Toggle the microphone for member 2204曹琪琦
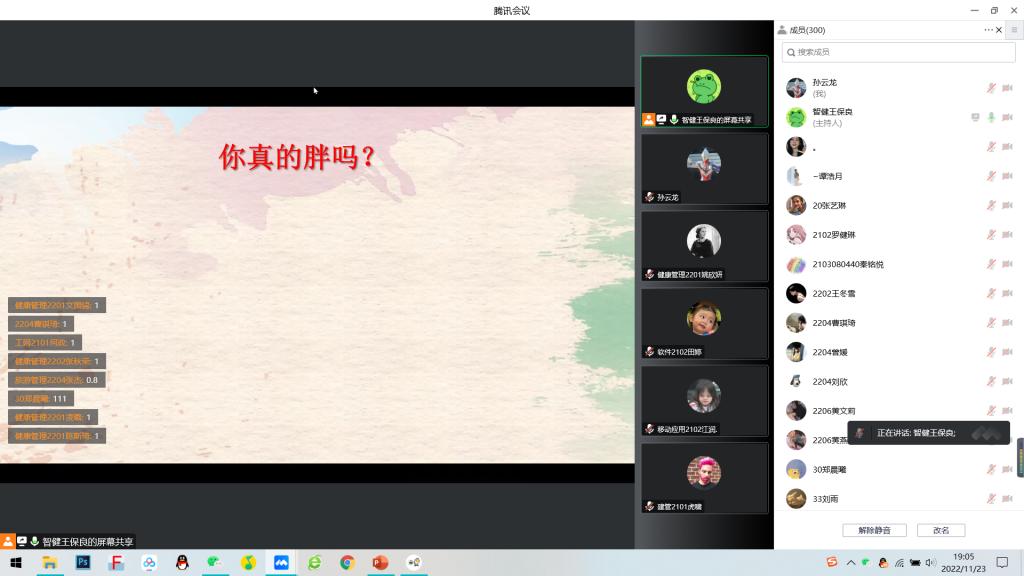Viewport: 1024px width, 576px height. [x=991, y=323]
